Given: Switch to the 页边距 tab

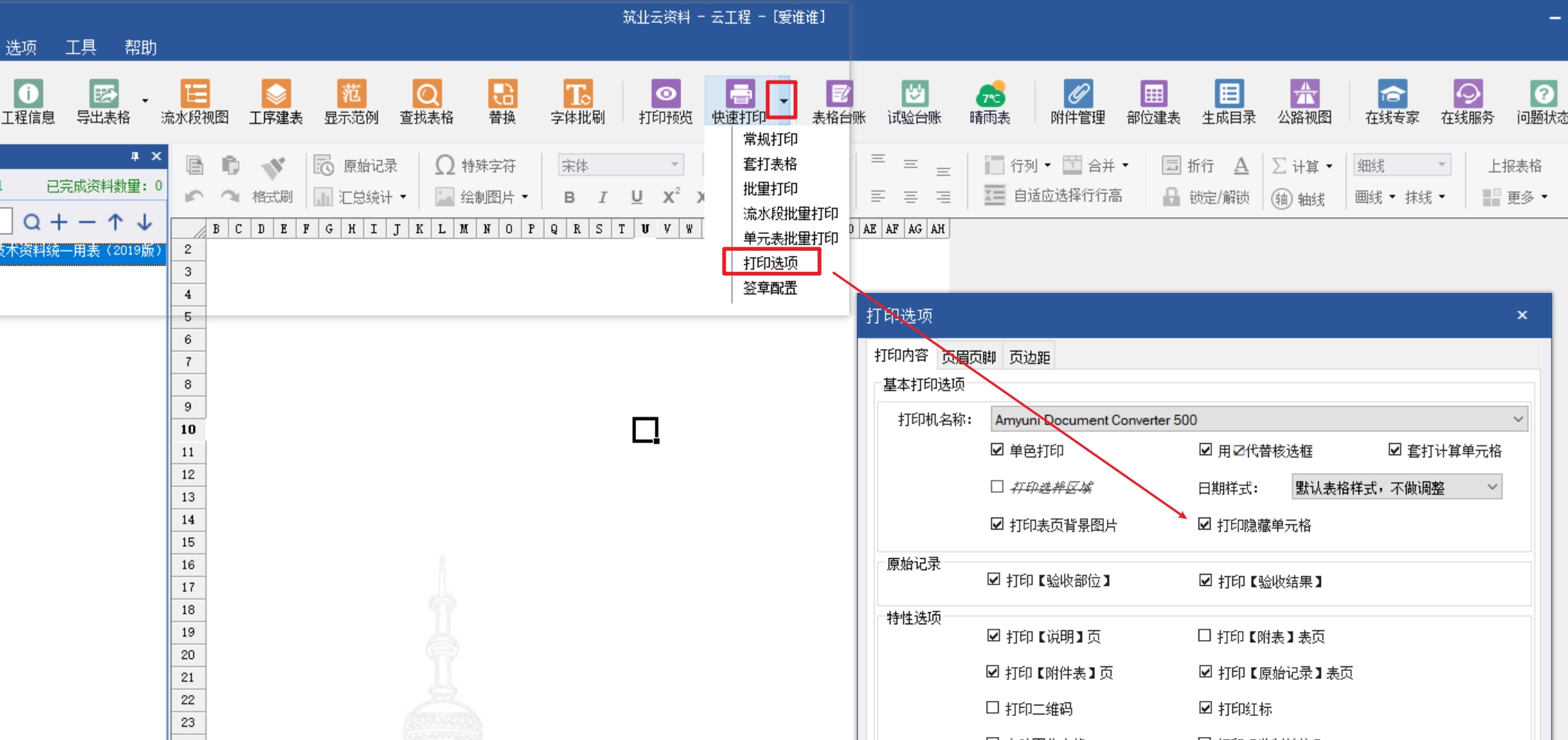Looking at the screenshot, I should pos(1029,357).
